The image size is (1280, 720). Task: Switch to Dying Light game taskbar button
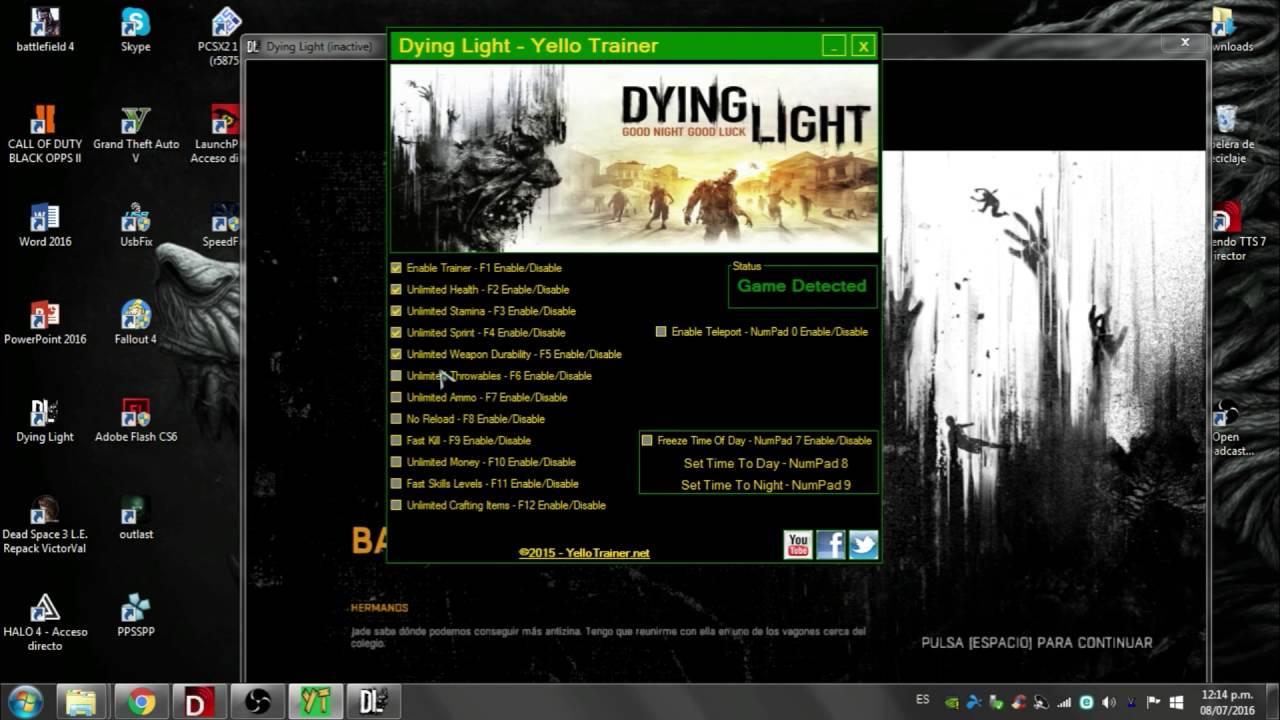click(374, 702)
